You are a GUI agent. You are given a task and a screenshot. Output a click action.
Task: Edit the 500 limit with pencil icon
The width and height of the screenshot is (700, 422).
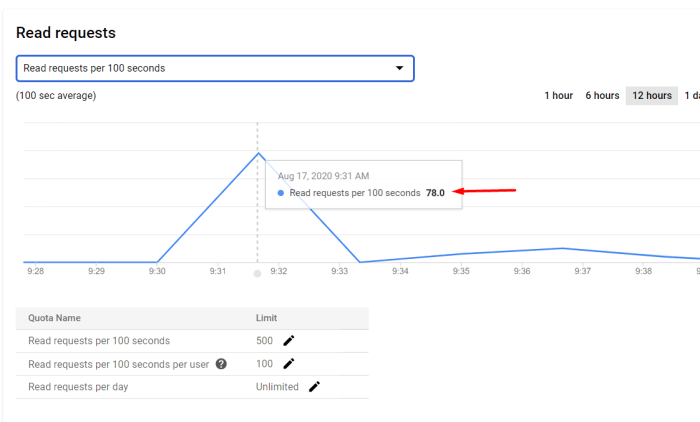[x=289, y=341]
